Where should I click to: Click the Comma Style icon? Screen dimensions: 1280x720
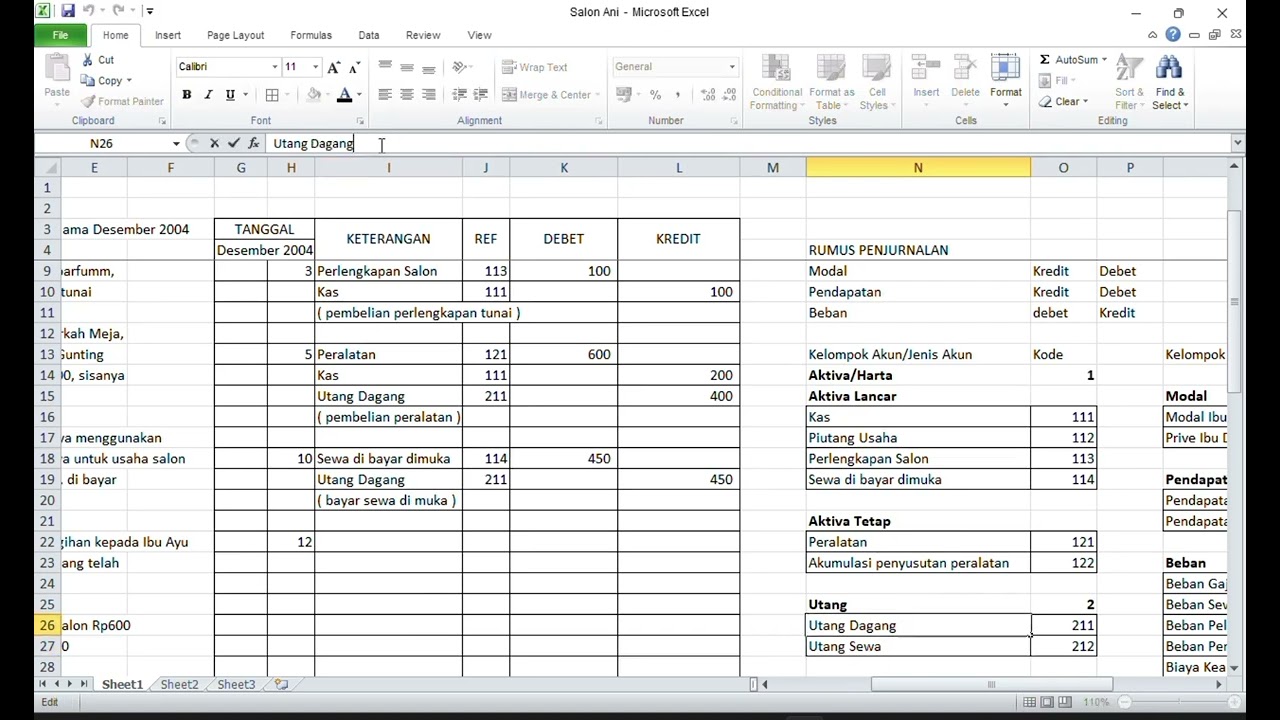click(677, 95)
